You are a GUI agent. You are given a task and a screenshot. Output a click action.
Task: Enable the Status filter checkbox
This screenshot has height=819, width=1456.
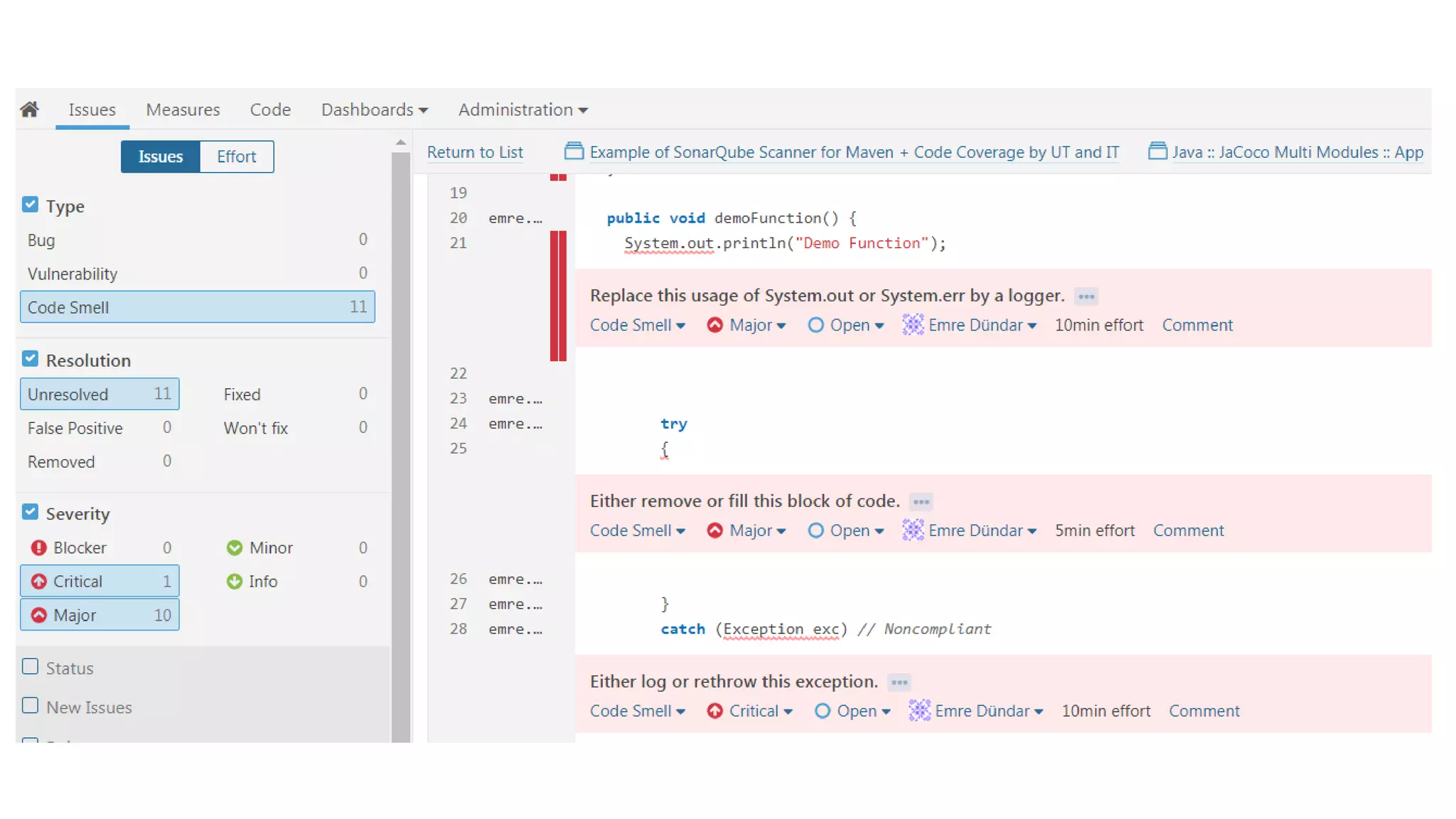tap(30, 667)
